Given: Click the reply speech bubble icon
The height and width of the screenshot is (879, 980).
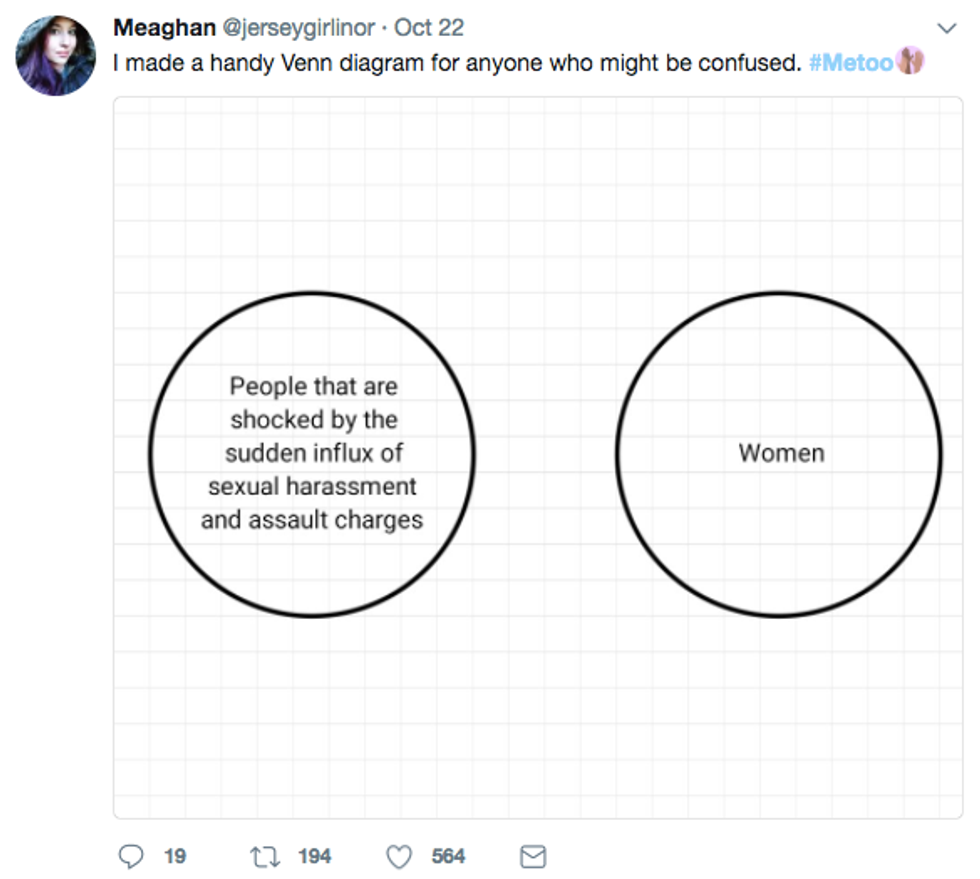Looking at the screenshot, I should pos(132,857).
